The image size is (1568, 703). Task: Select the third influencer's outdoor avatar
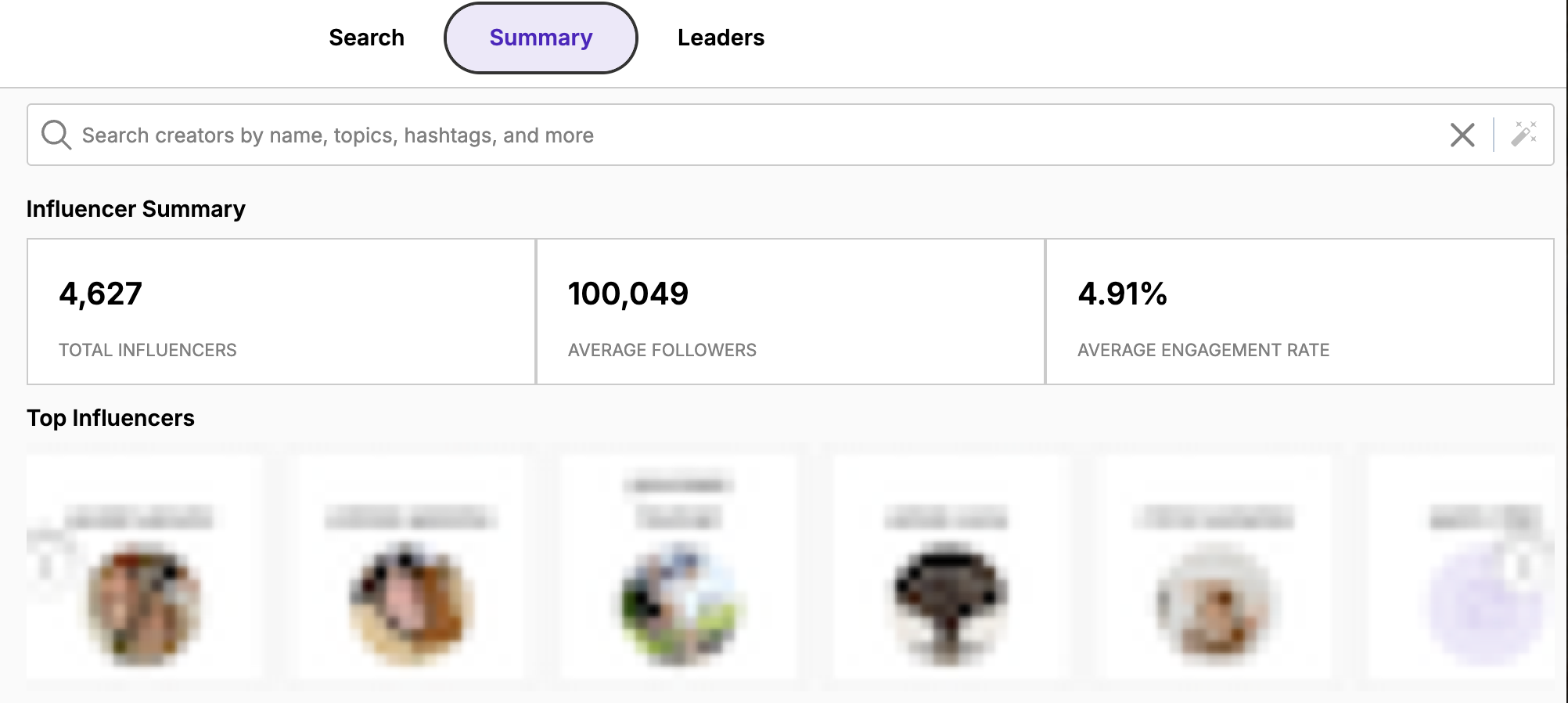point(679,606)
